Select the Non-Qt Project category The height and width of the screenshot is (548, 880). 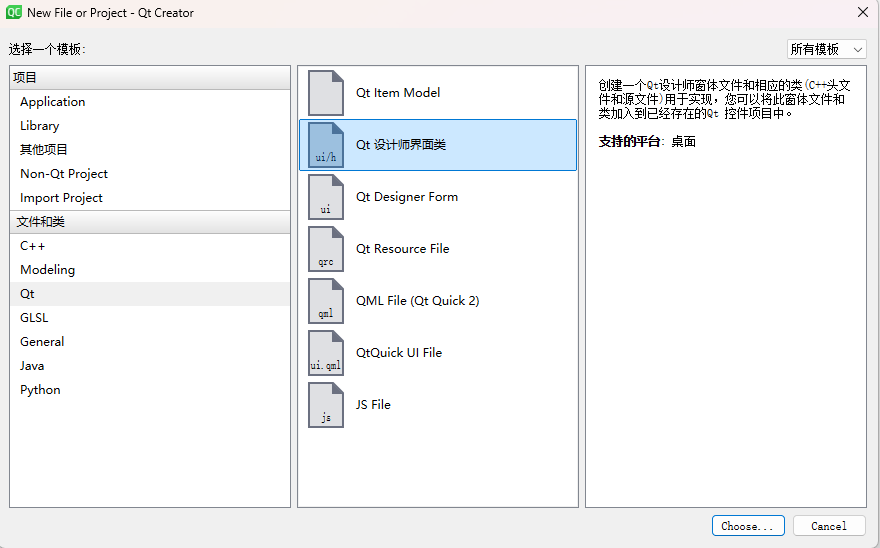click(x=150, y=173)
